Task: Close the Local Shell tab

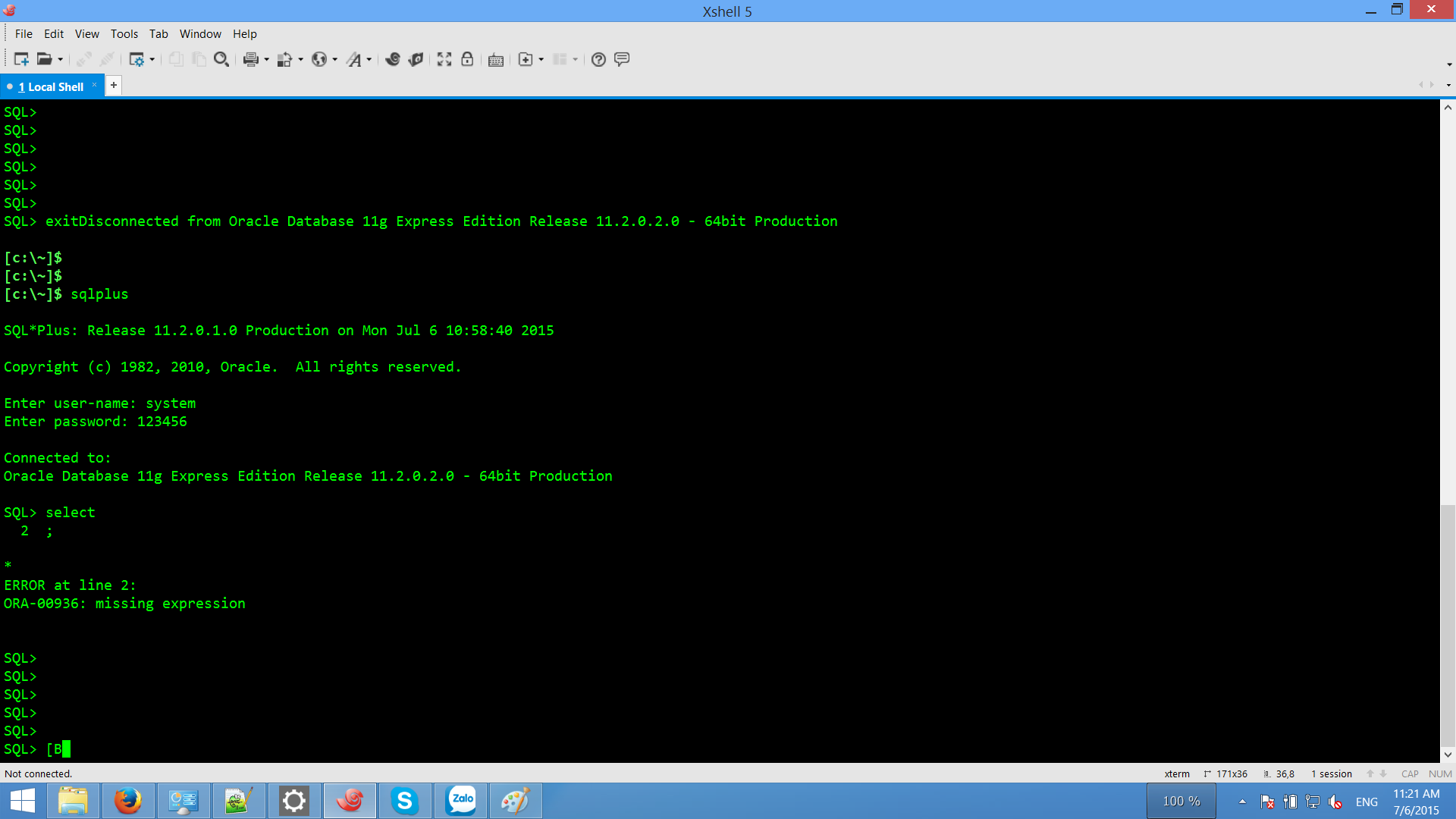Action: coord(95,85)
